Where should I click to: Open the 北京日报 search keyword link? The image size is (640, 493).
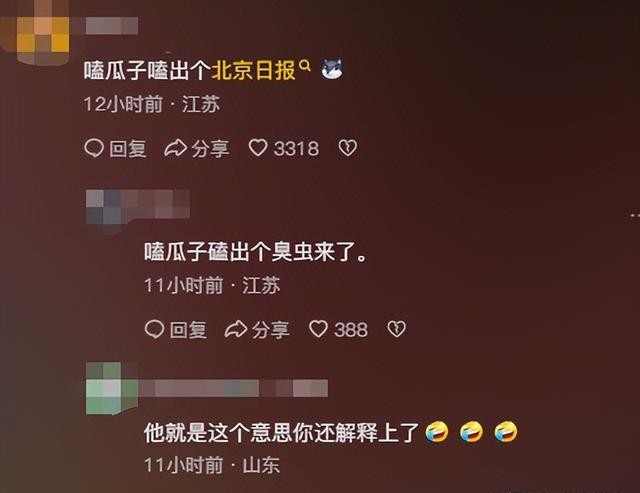(x=253, y=70)
